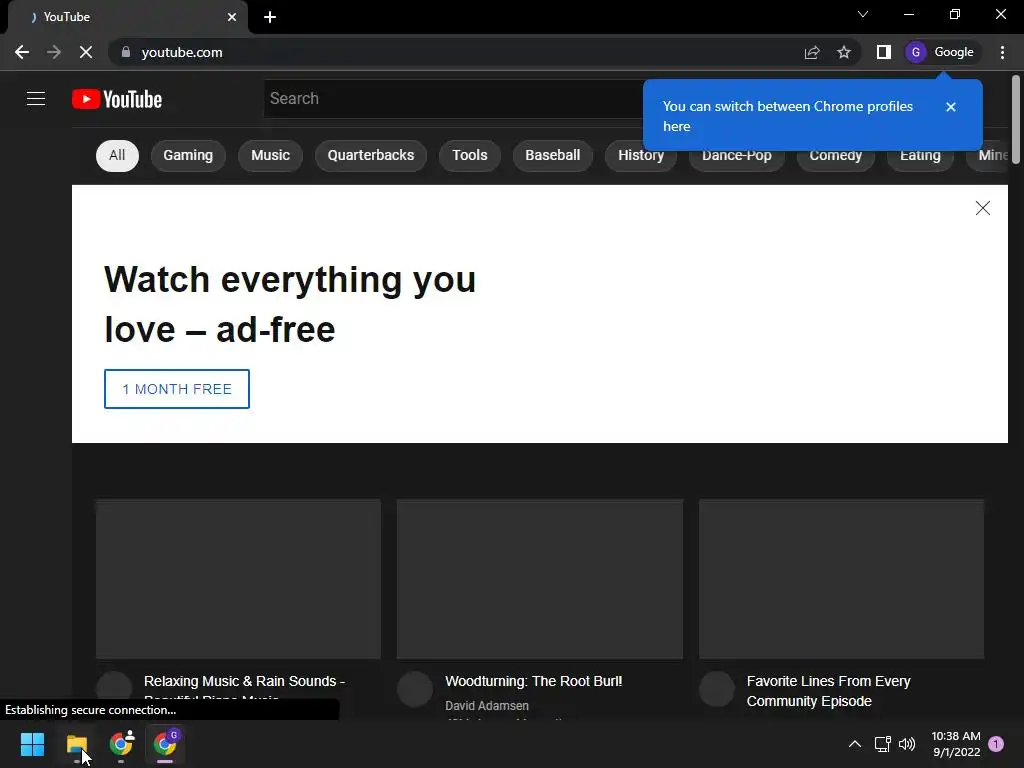Select the Tools filter chip
Image resolution: width=1024 pixels, height=768 pixels.
pos(470,155)
